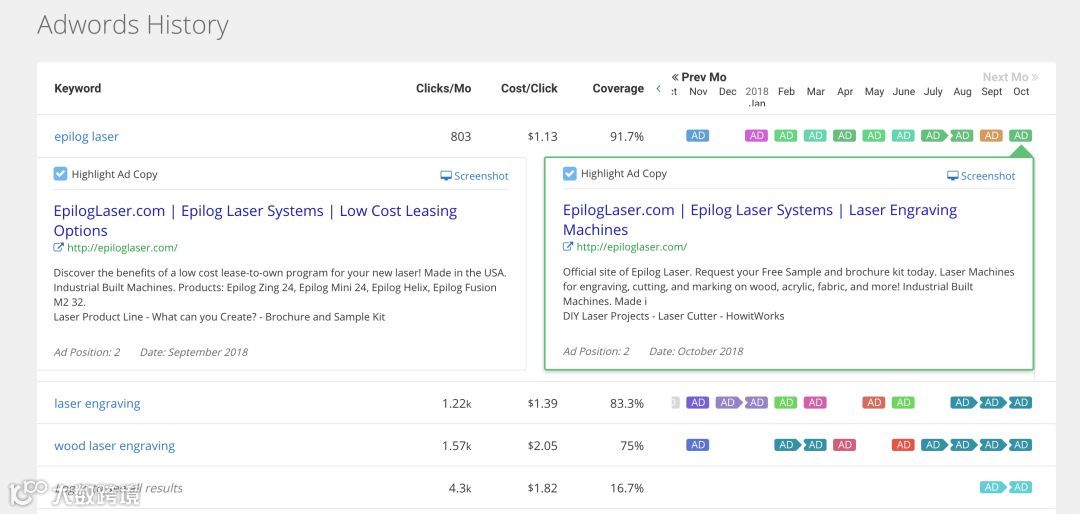Open June AD badge in epilog laser row
The height and width of the screenshot is (514, 1080).
coord(904,136)
